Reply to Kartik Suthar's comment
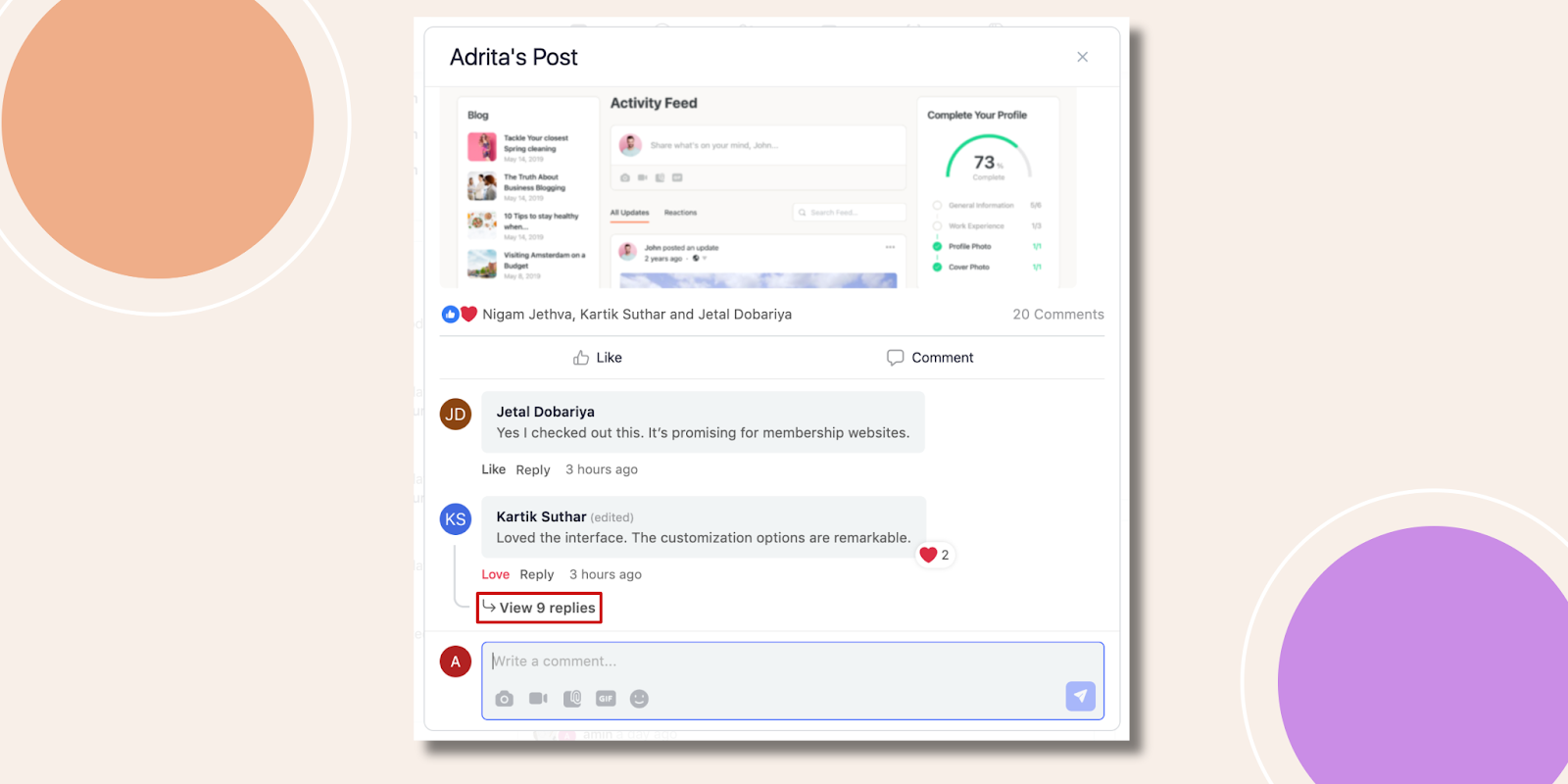This screenshot has height=784, width=1568. [537, 574]
